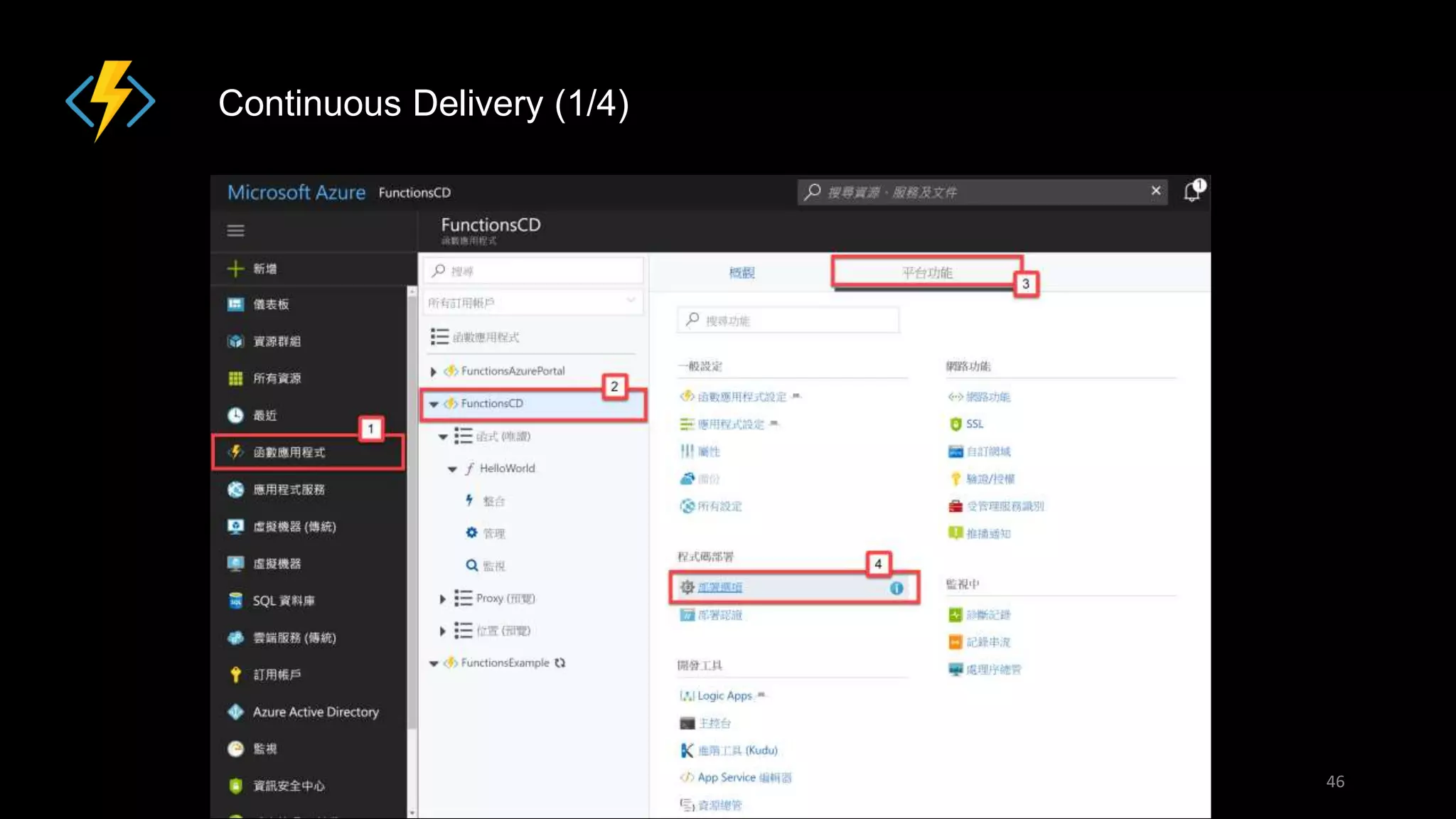This screenshot has width=1456, height=819.
Task: Select 函數應用程式 lightning icon in sidebar
Action: click(235, 452)
